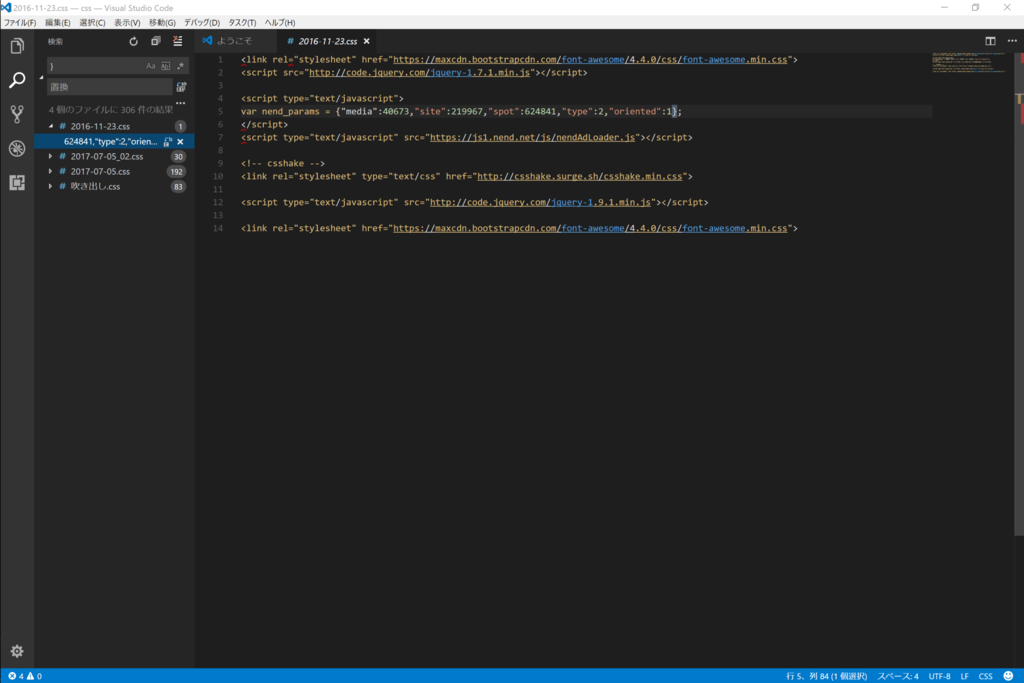
Task: Toggle Use Regular Expression in search
Action: (180, 66)
